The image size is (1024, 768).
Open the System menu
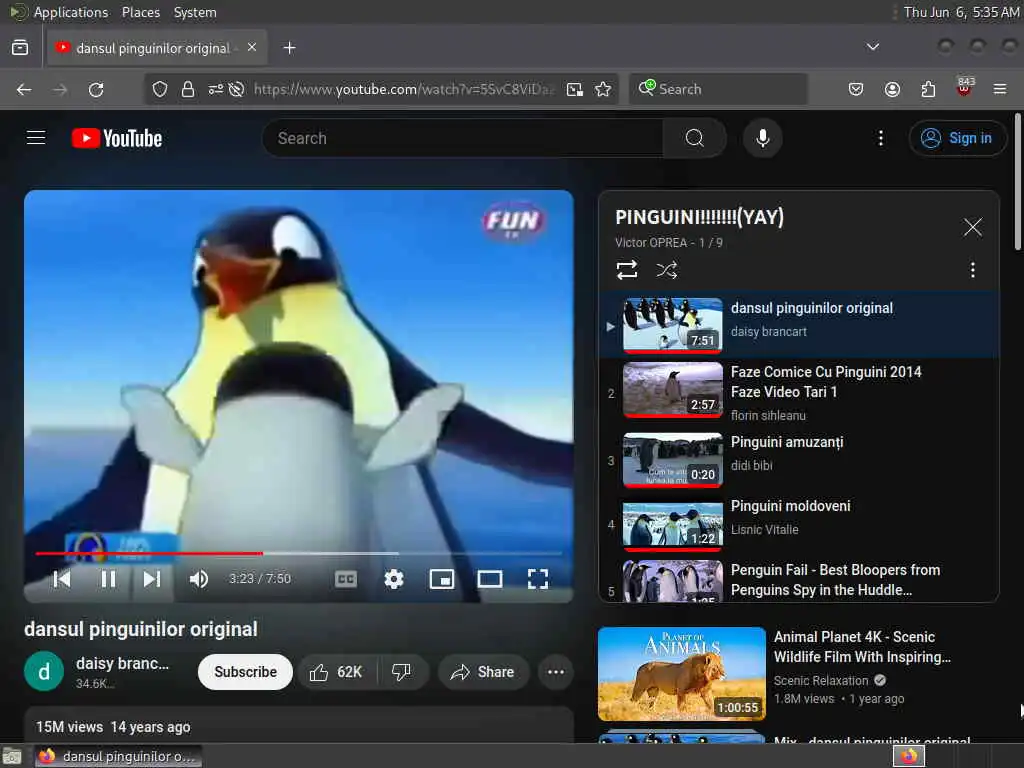195,12
